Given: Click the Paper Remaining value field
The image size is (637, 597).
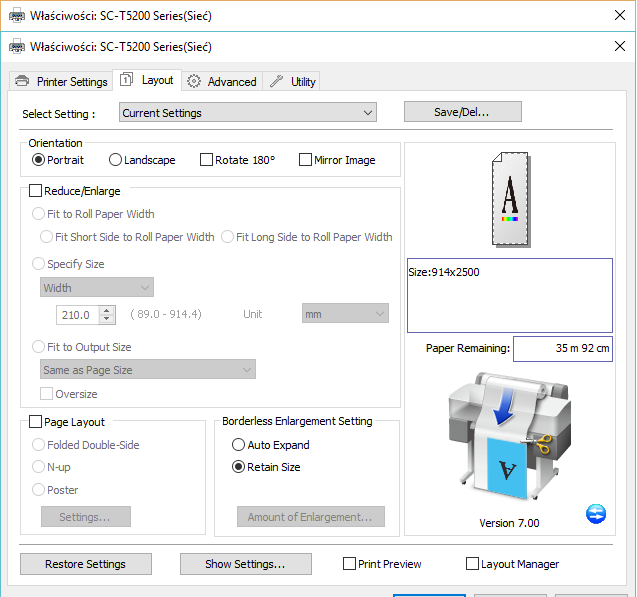Looking at the screenshot, I should point(563,349).
